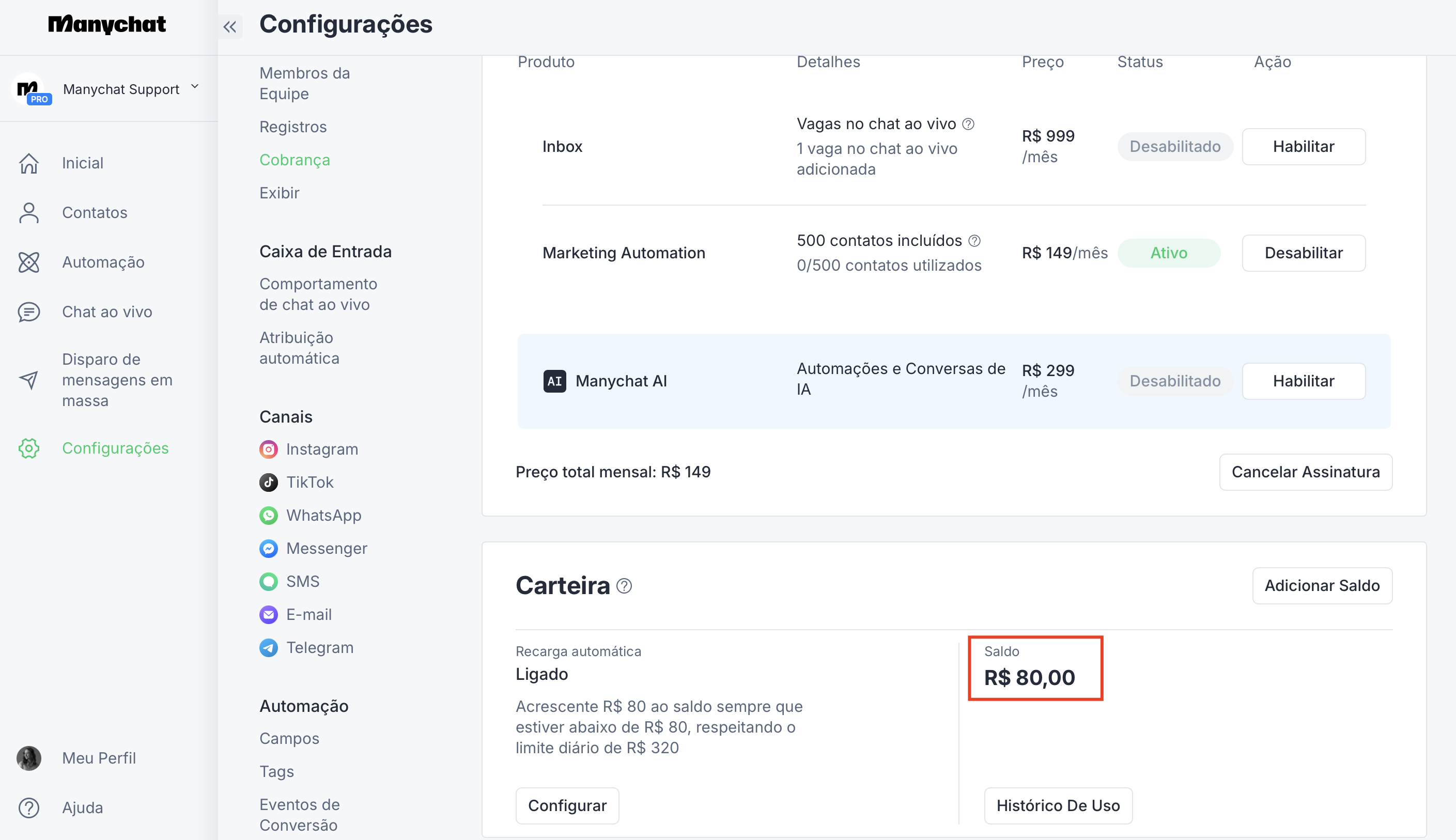Select Registros in settings submenu
This screenshot has width=1456, height=840.
coord(292,127)
